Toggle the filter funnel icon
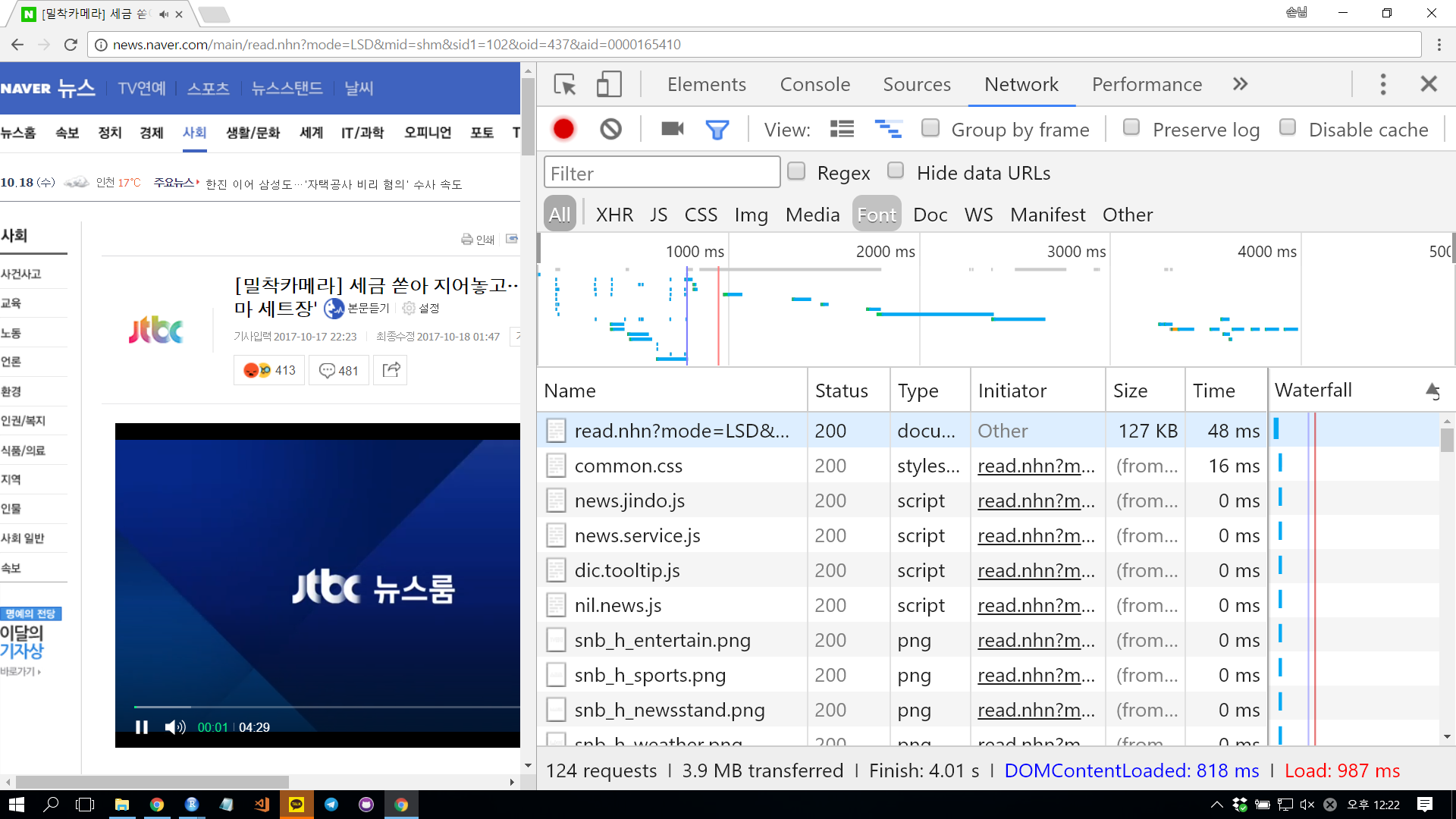 717,130
